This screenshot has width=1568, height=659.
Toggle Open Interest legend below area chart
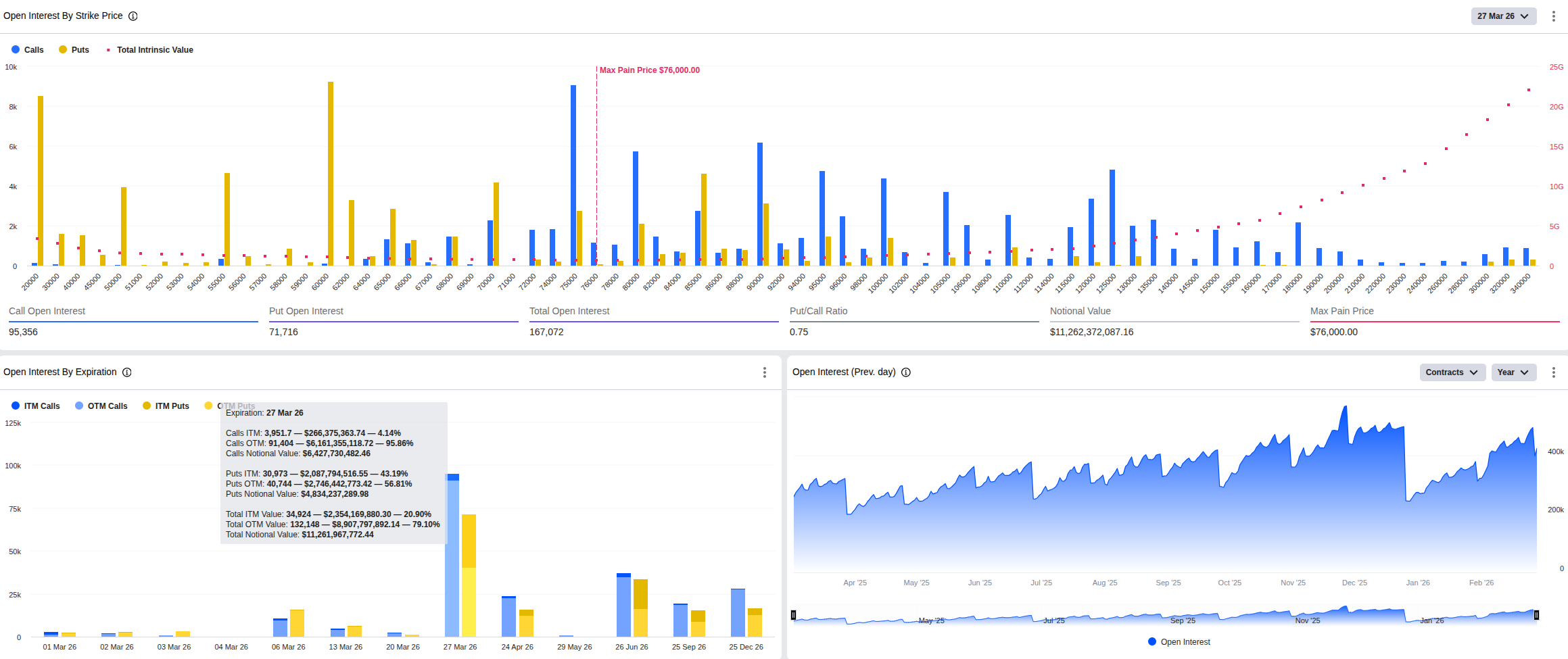tap(1179, 642)
